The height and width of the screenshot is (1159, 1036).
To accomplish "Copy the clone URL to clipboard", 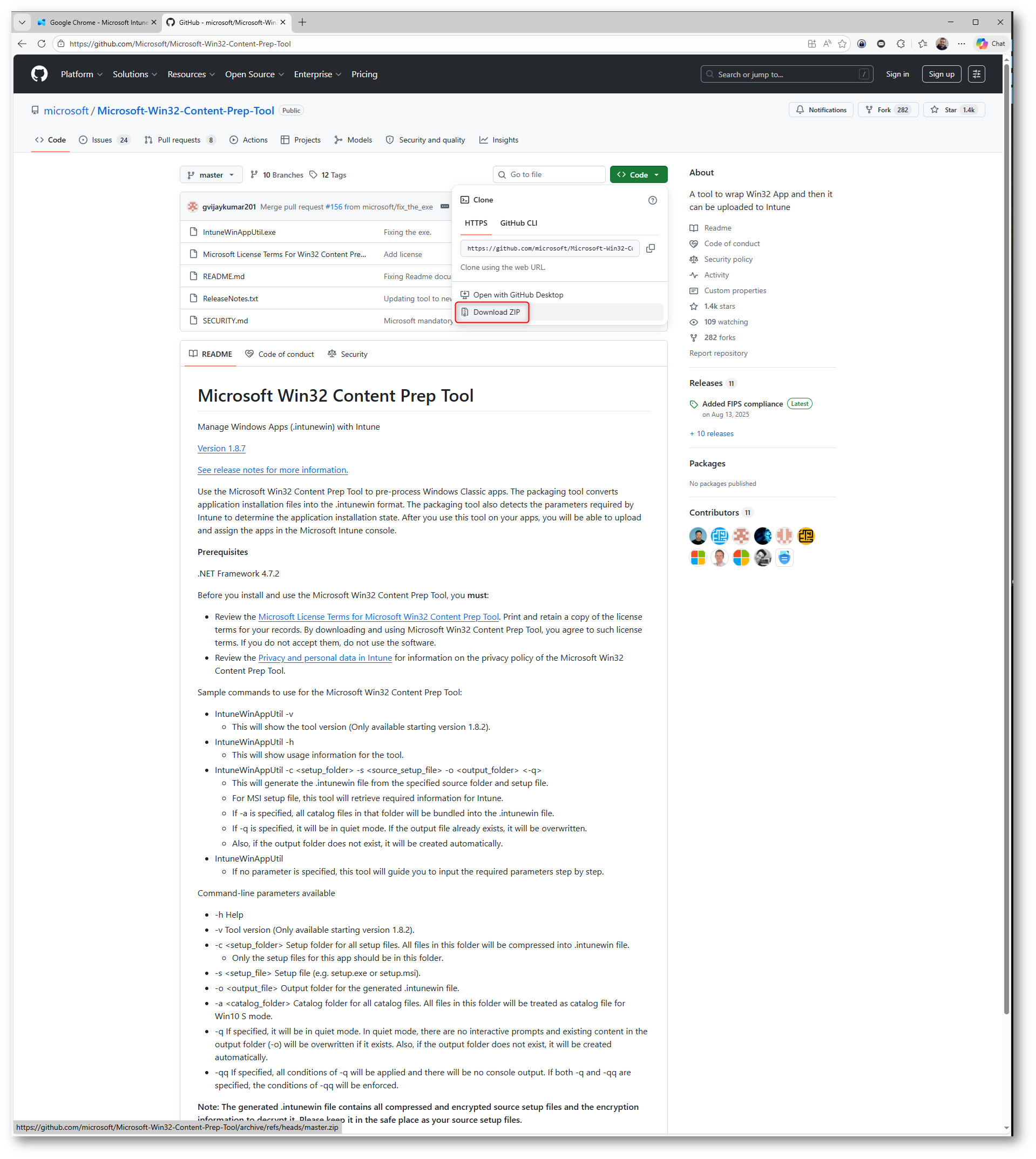I will click(651, 248).
